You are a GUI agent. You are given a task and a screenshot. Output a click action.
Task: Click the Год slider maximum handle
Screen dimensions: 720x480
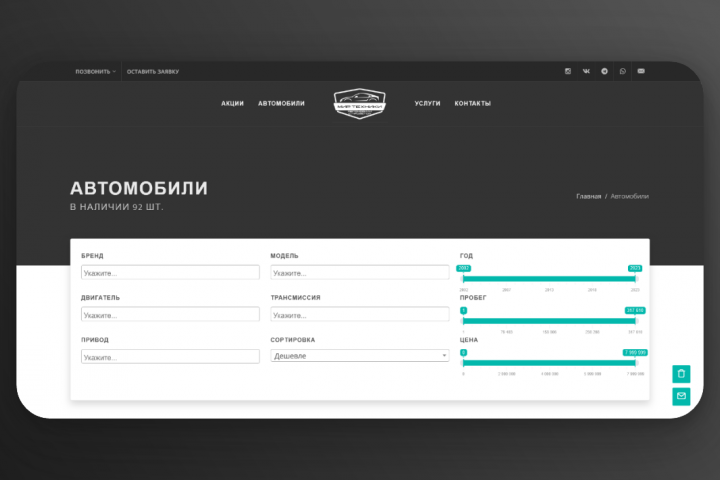click(636, 278)
